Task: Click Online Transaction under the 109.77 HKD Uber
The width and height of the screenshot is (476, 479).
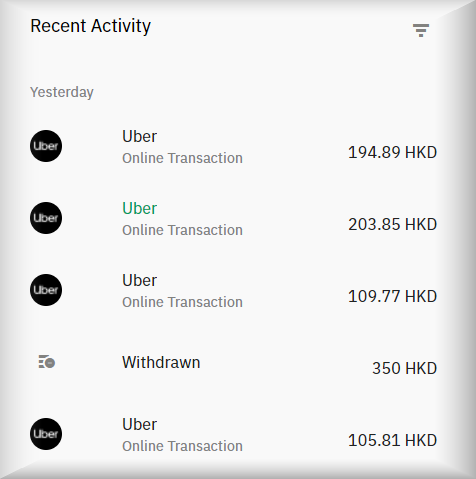Action: tap(182, 302)
